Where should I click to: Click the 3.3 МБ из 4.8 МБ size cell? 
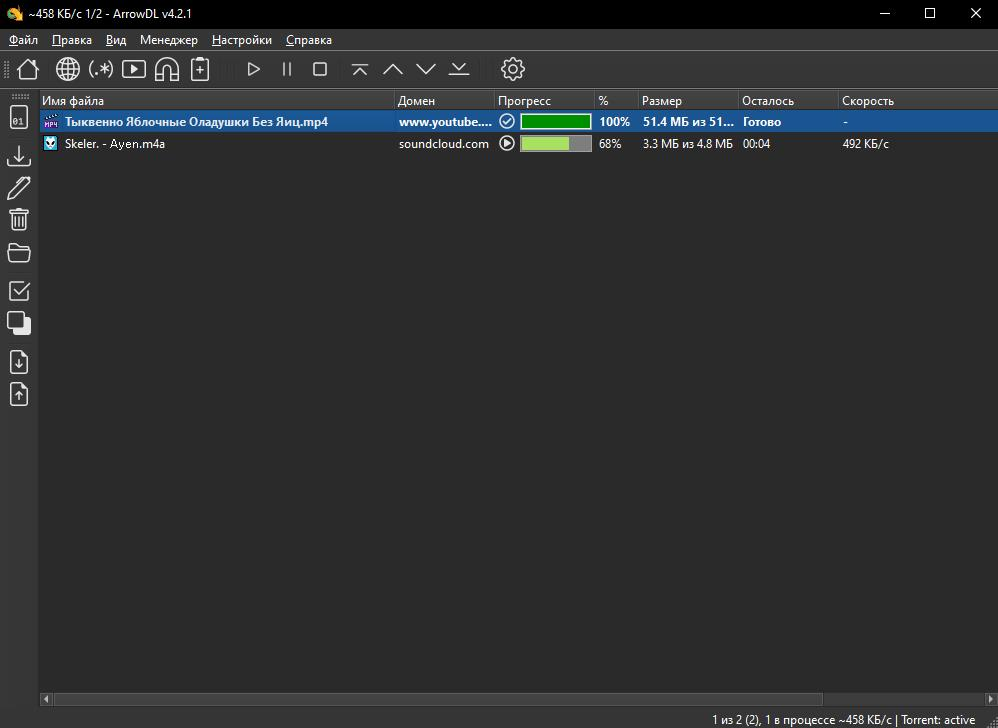[x=687, y=143]
